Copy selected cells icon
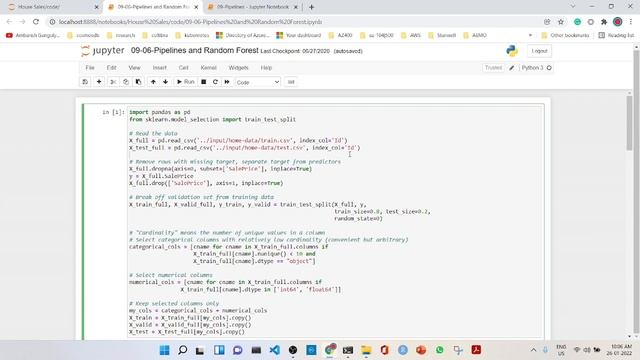Screen dimensions: 640x360 tap(126, 82)
